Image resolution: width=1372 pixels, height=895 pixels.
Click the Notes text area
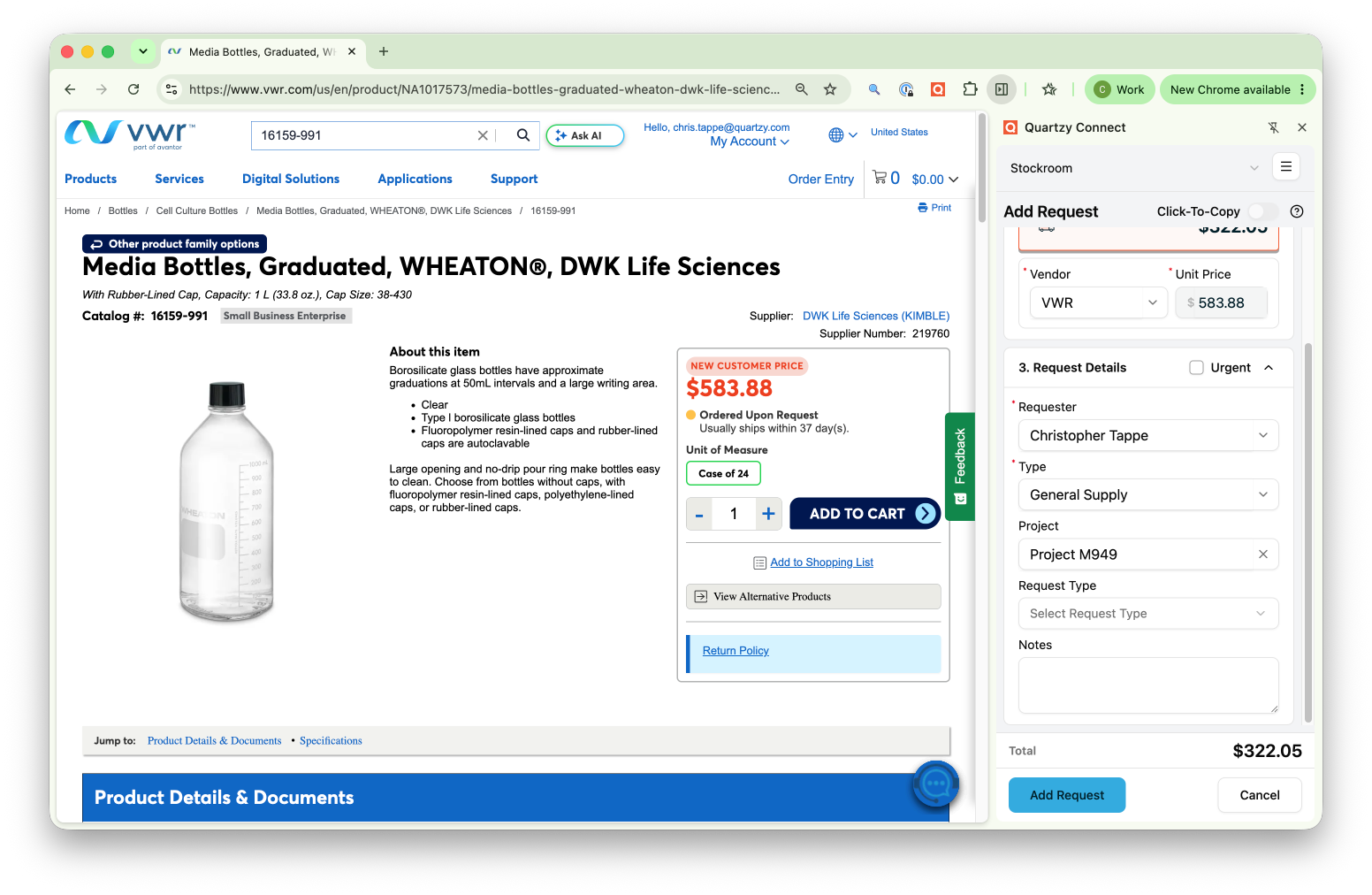coord(1148,685)
